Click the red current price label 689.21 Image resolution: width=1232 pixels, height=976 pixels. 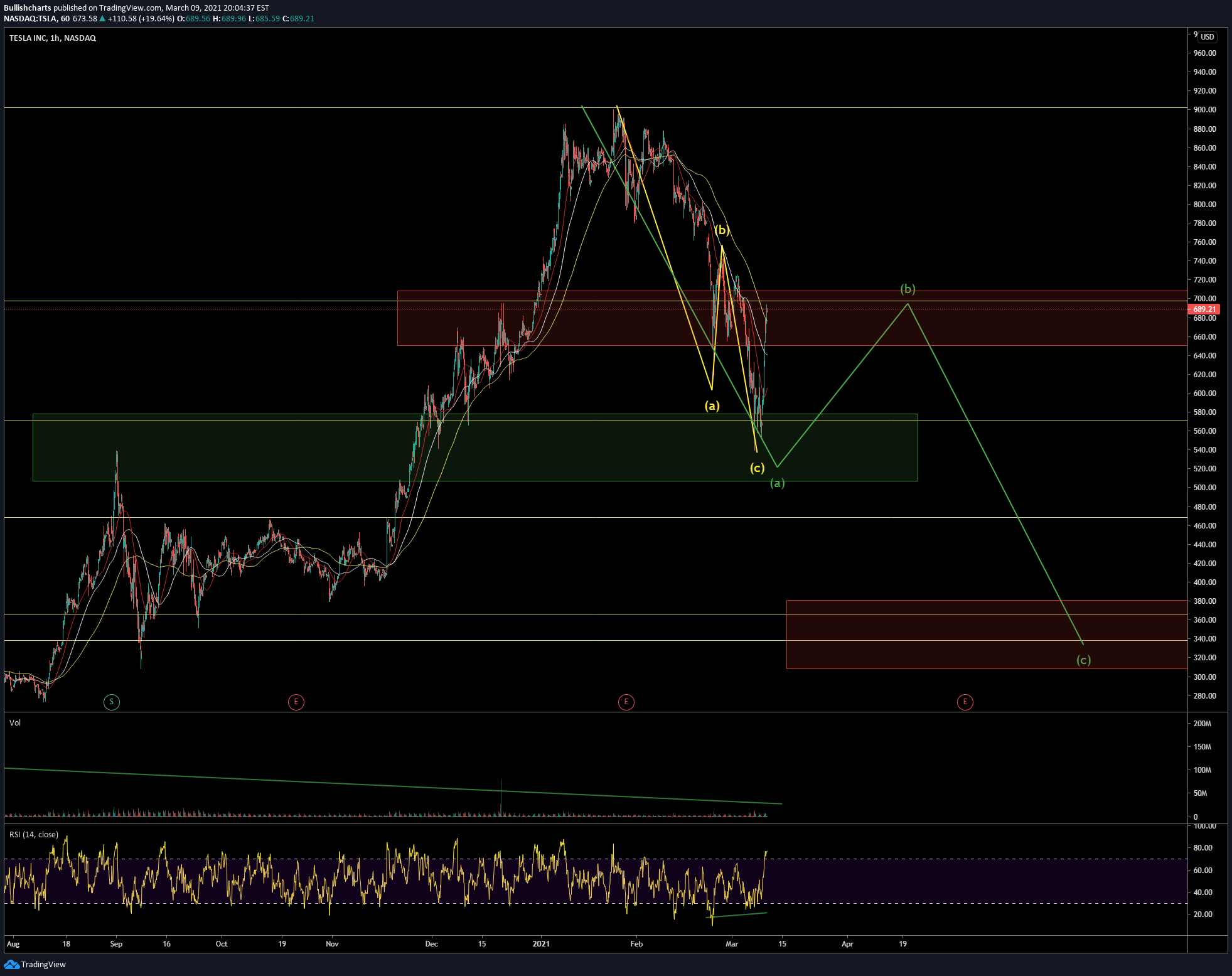coord(1204,309)
